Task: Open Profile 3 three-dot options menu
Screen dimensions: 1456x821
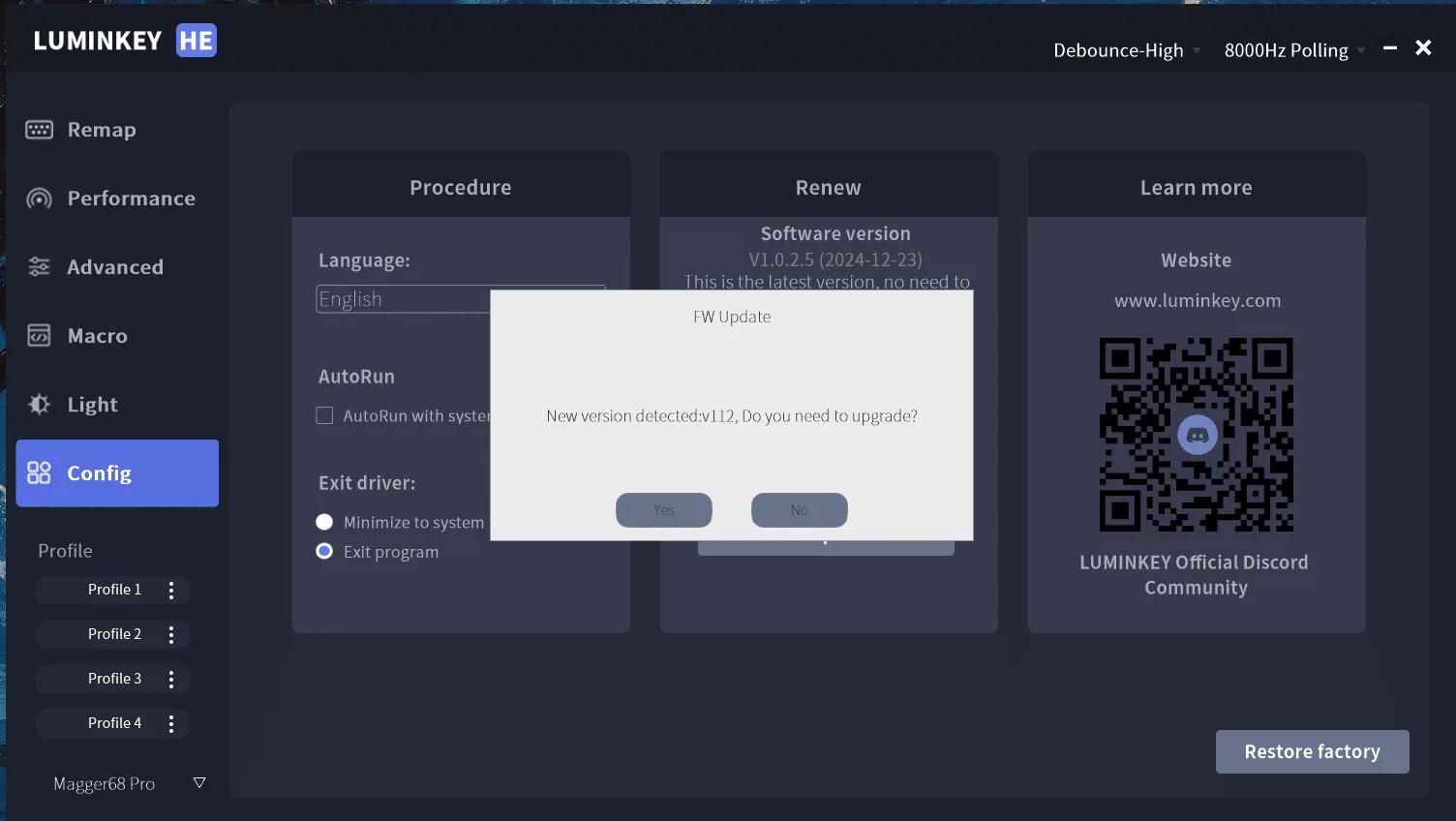Action: 171,680
